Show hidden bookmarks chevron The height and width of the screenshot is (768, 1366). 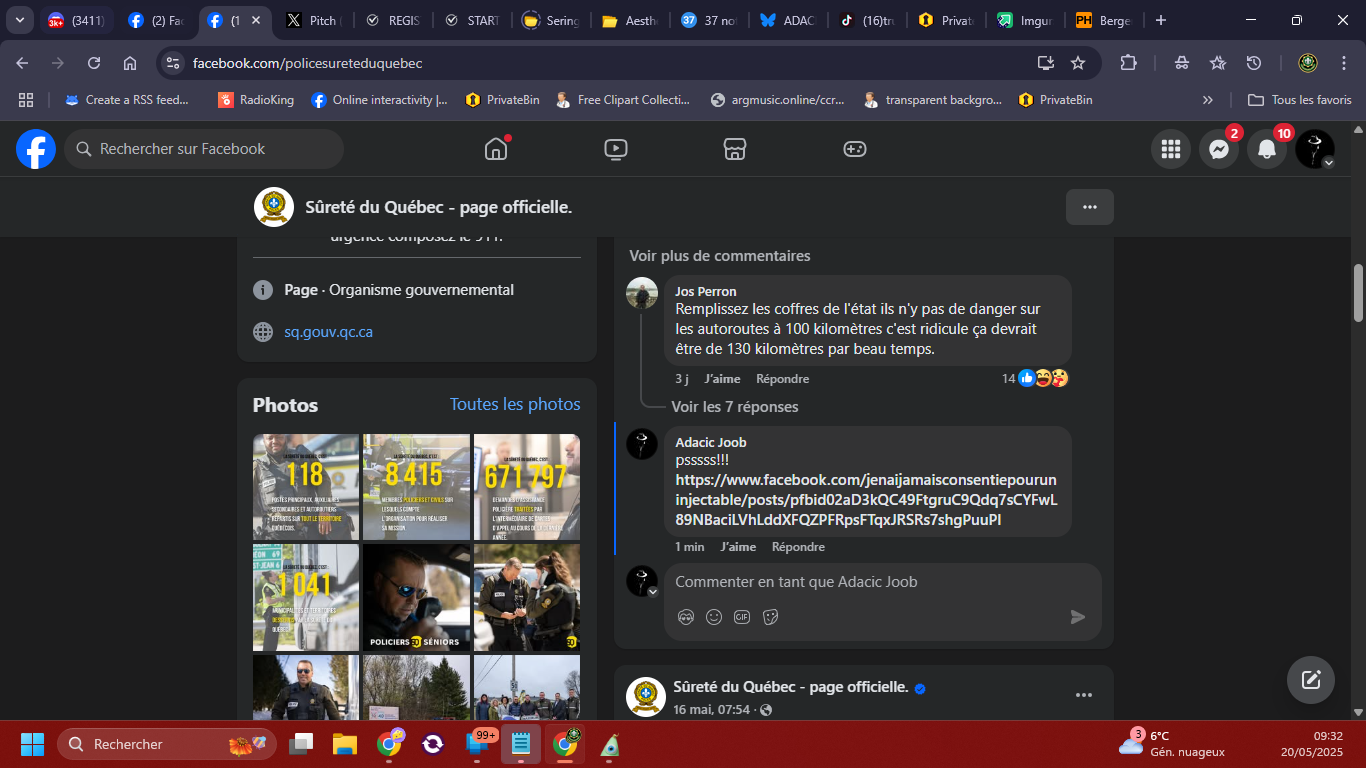1208,100
